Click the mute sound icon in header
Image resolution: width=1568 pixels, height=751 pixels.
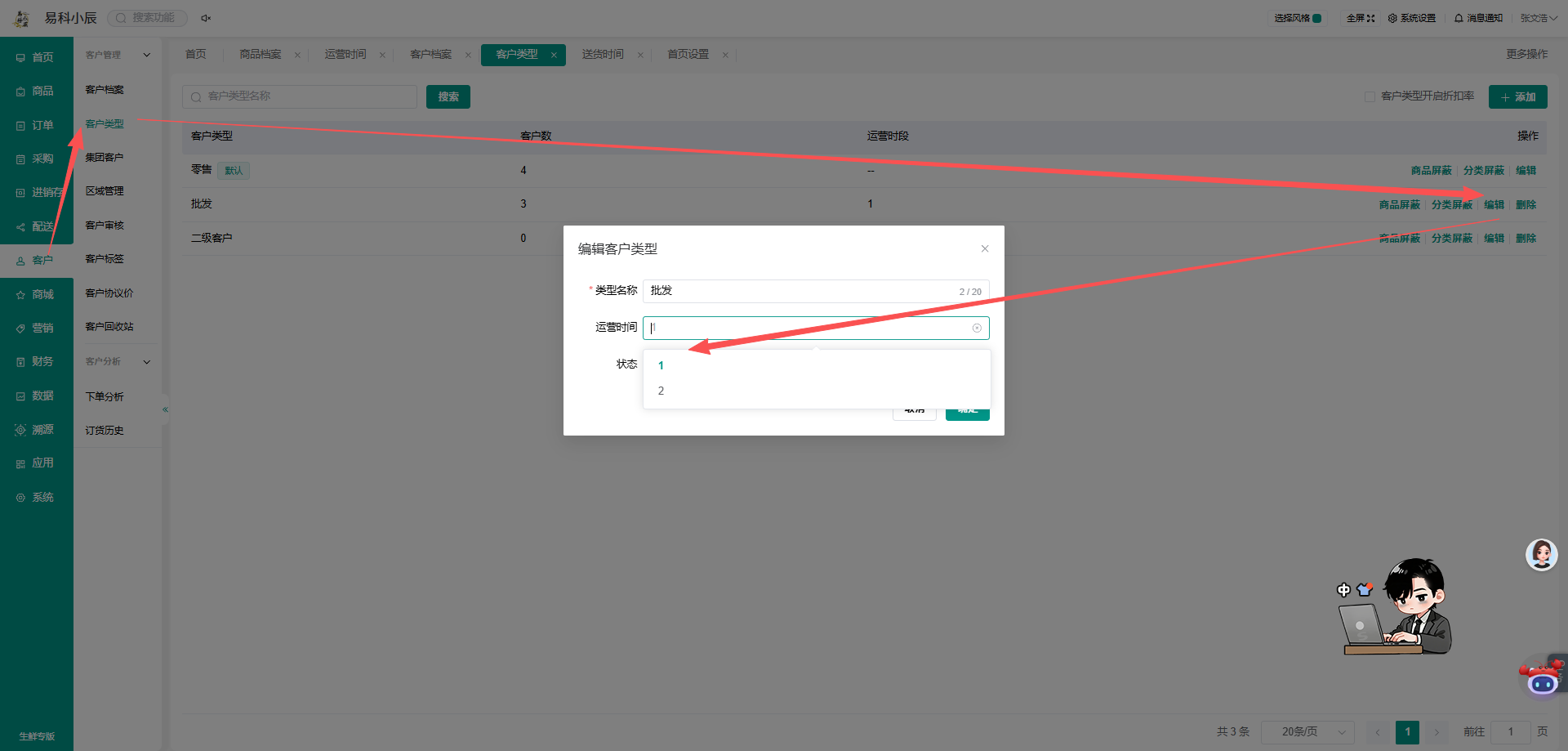coord(206,18)
